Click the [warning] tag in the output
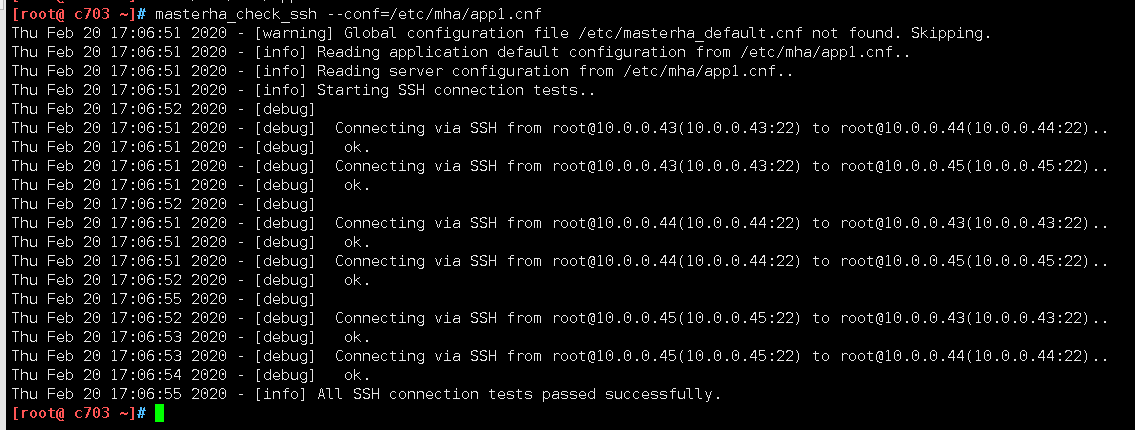 [x=286, y=33]
